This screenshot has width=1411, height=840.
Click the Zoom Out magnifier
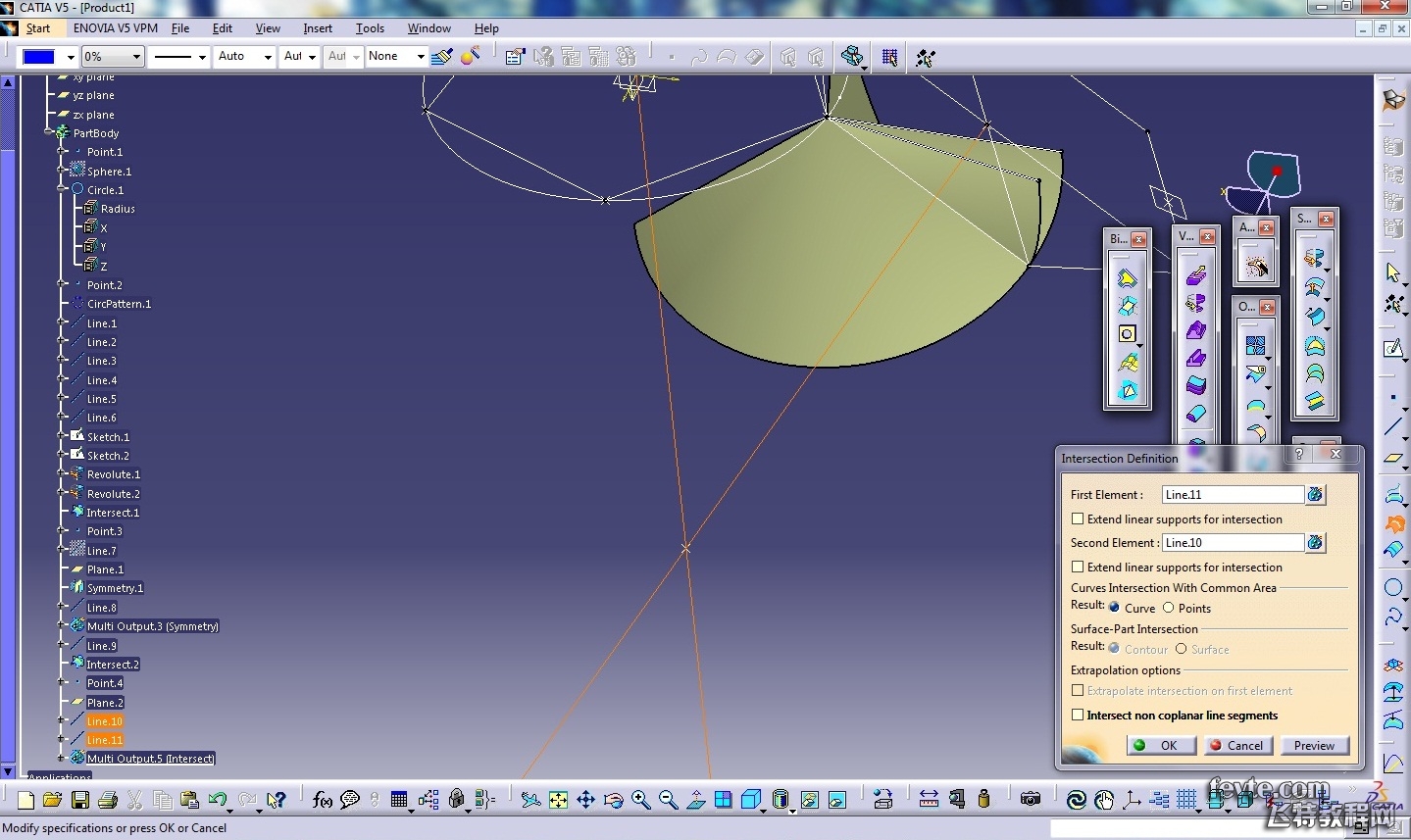(668, 800)
